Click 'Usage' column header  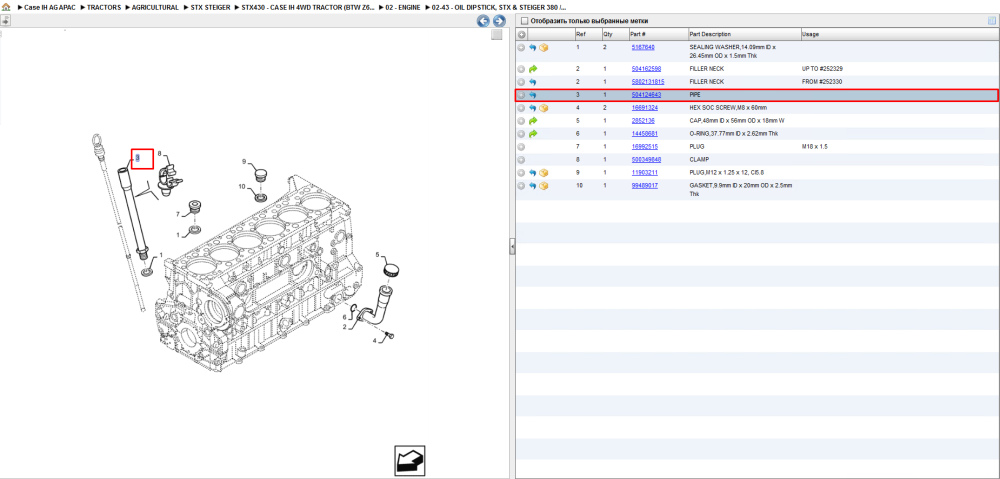[899, 34]
